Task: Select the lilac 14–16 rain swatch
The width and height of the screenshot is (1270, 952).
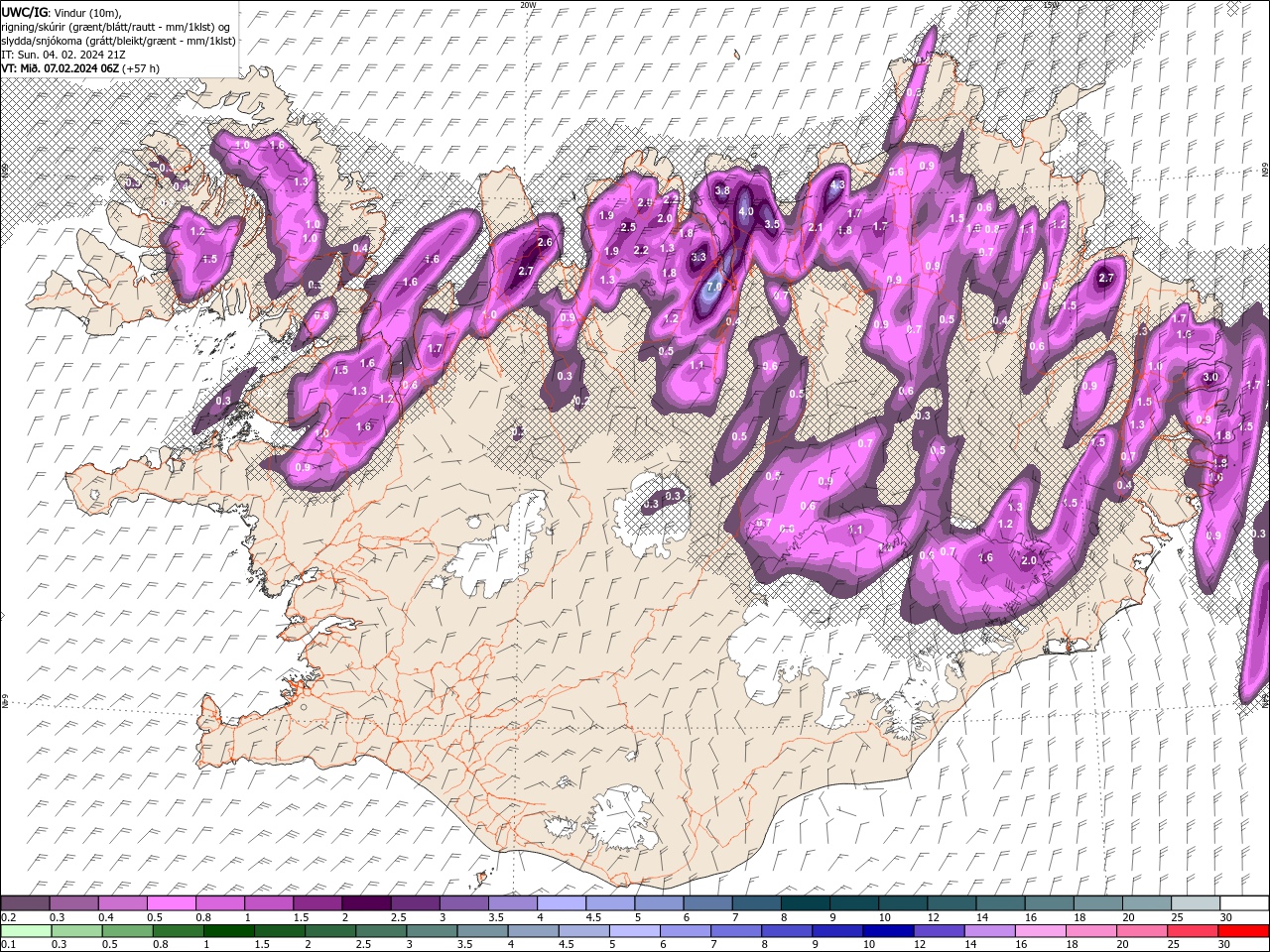Action: pyautogui.click(x=988, y=931)
